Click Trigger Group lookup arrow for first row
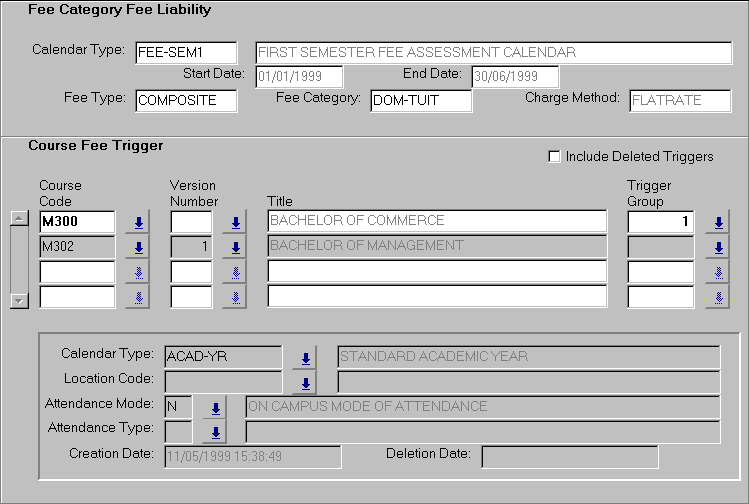This screenshot has height=504, width=749. point(717,222)
